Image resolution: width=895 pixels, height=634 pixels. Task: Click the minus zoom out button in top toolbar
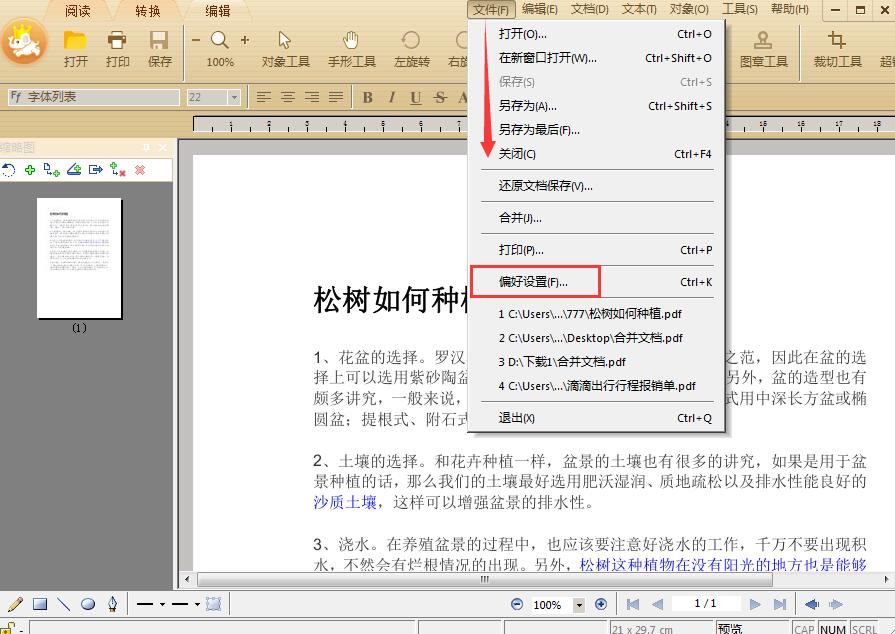196,40
